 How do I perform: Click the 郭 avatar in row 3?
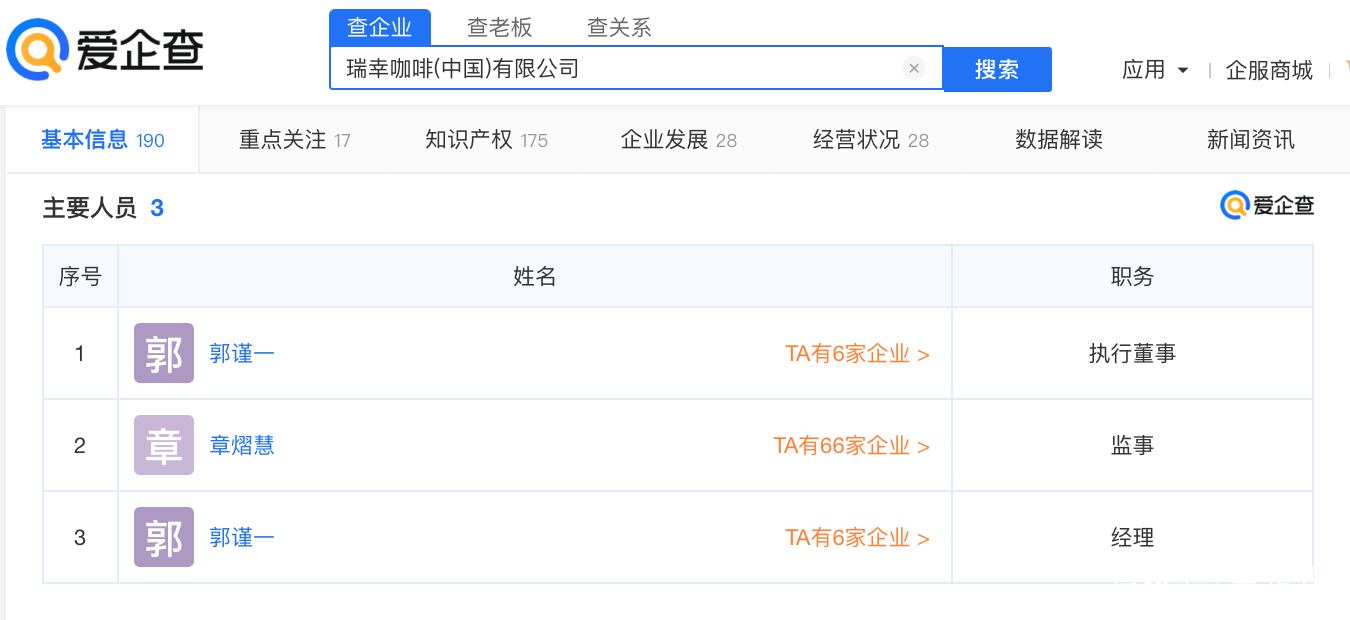click(164, 537)
